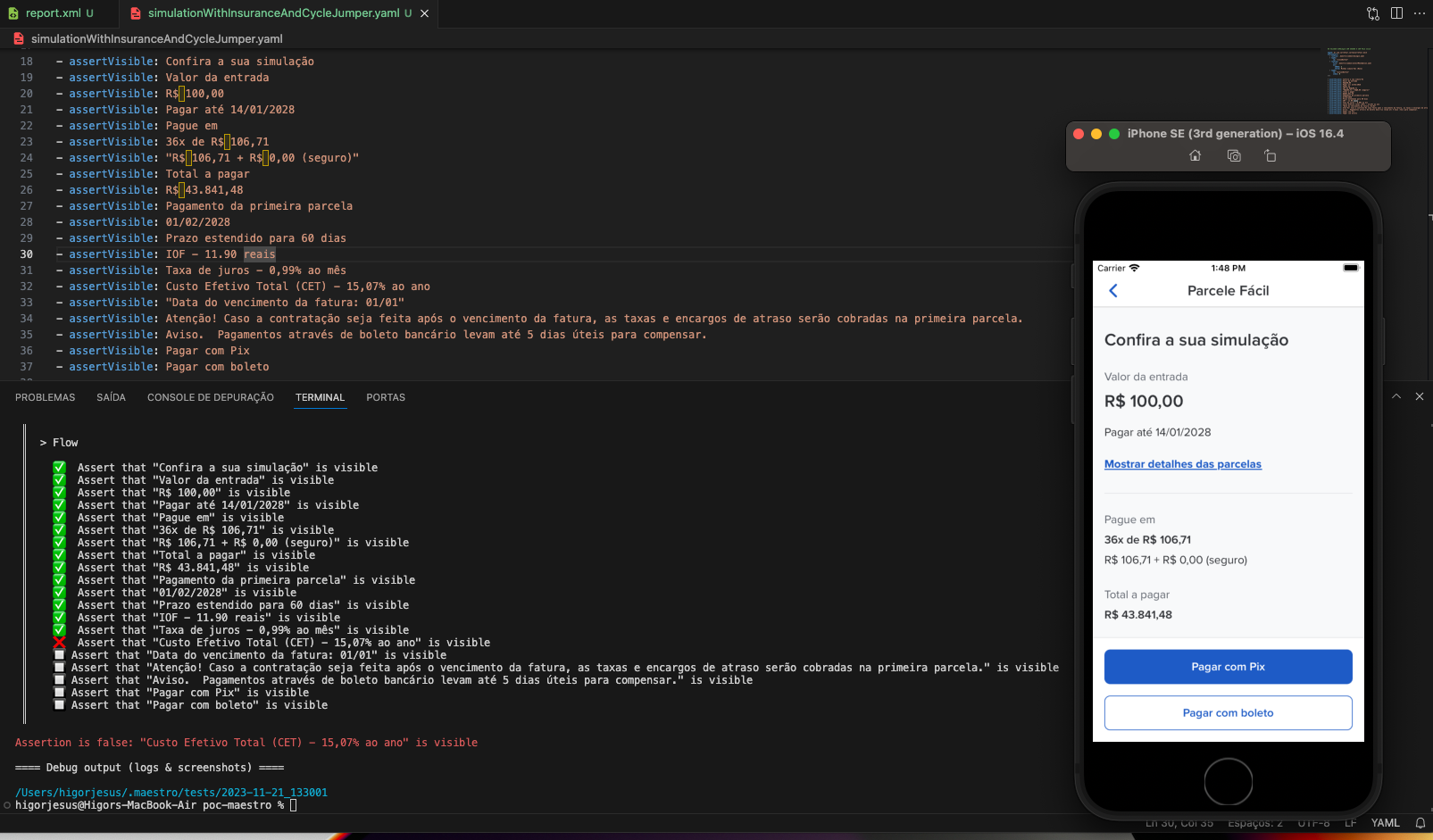This screenshot has width=1433, height=840.
Task: Open the PROBLEMAS panel tab
Action: pyautogui.click(x=45, y=397)
